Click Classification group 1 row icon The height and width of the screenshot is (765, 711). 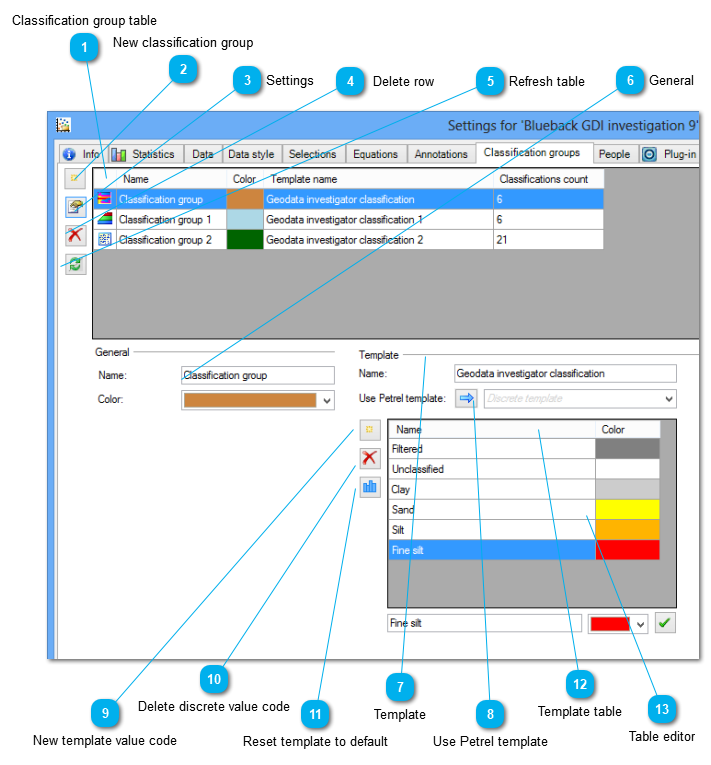[x=104, y=219]
